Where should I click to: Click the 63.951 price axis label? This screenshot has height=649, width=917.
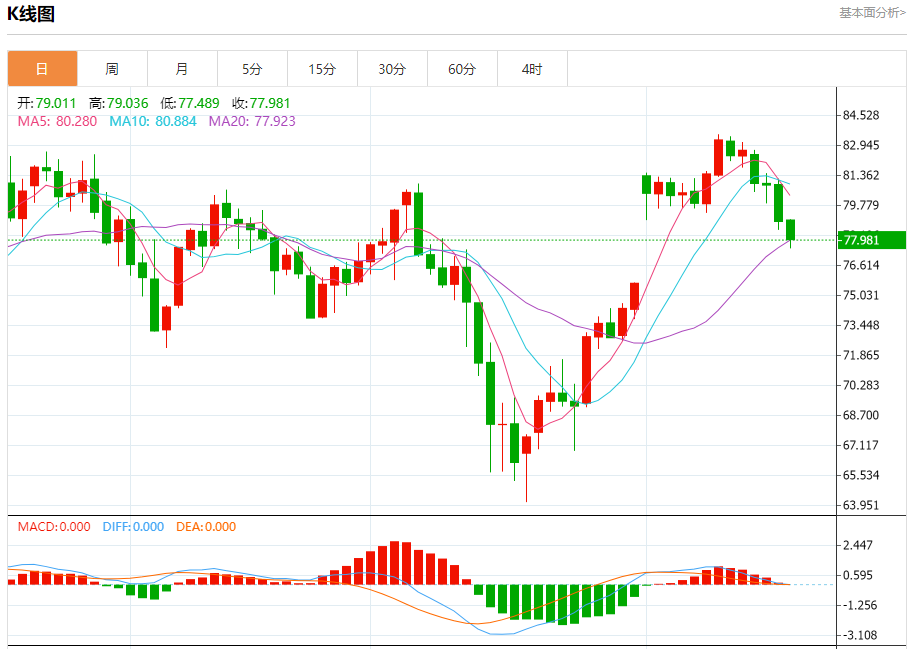point(861,505)
